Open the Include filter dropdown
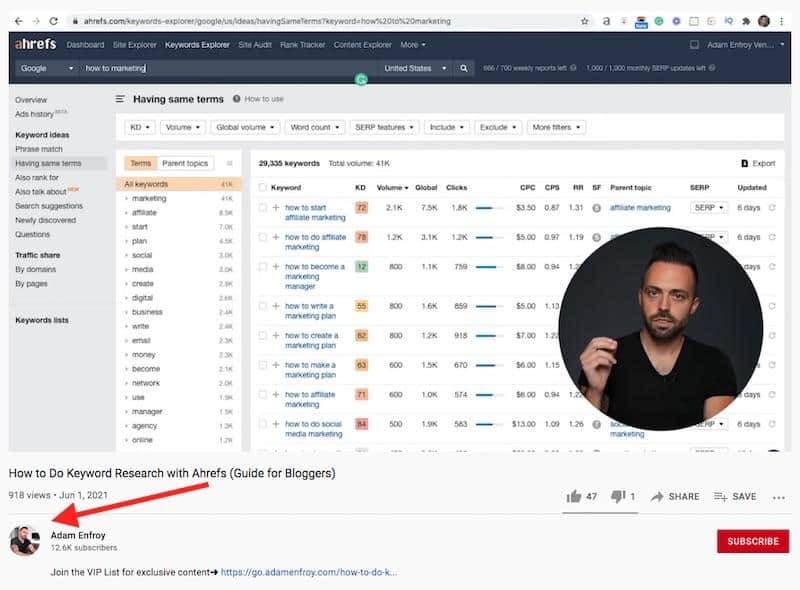The image size is (800, 590). coord(446,127)
